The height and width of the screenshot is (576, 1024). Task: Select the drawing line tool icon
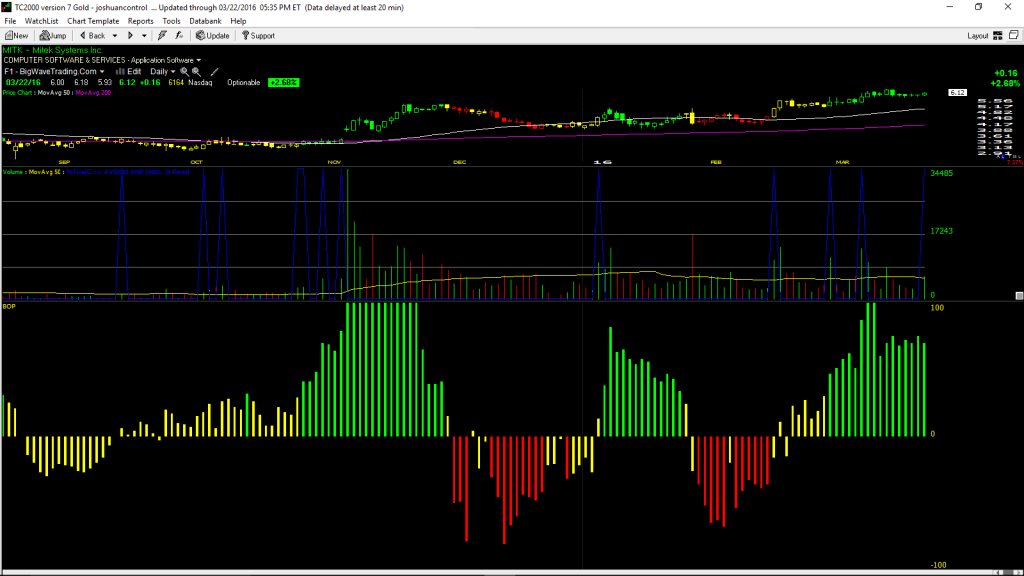click(x=214, y=72)
